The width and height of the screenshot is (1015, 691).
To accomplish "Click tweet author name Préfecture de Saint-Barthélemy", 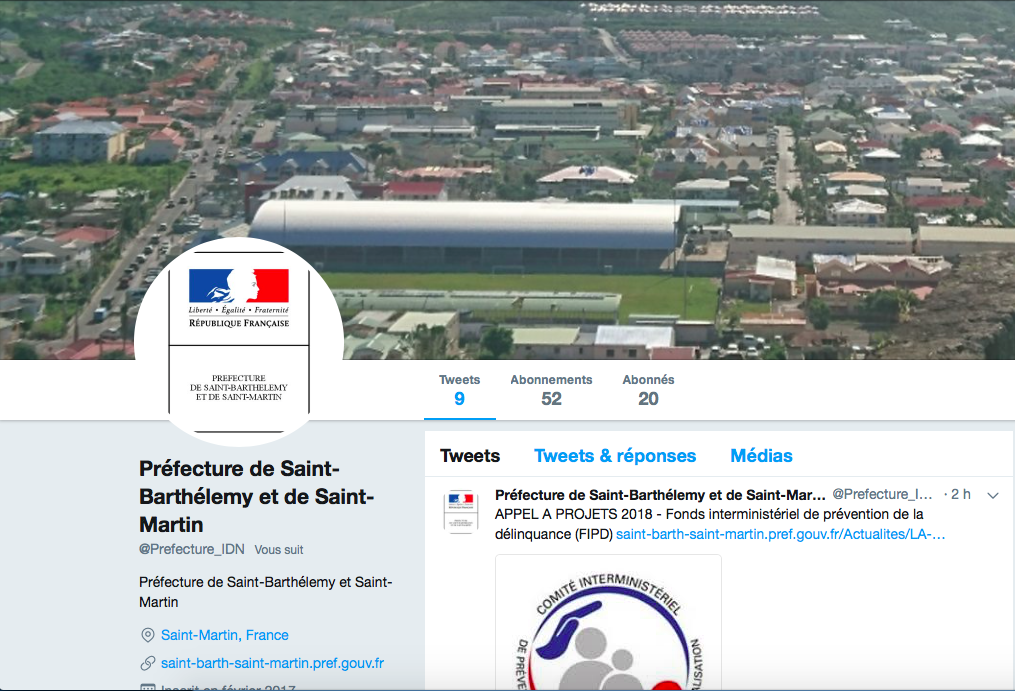I will click(x=660, y=495).
